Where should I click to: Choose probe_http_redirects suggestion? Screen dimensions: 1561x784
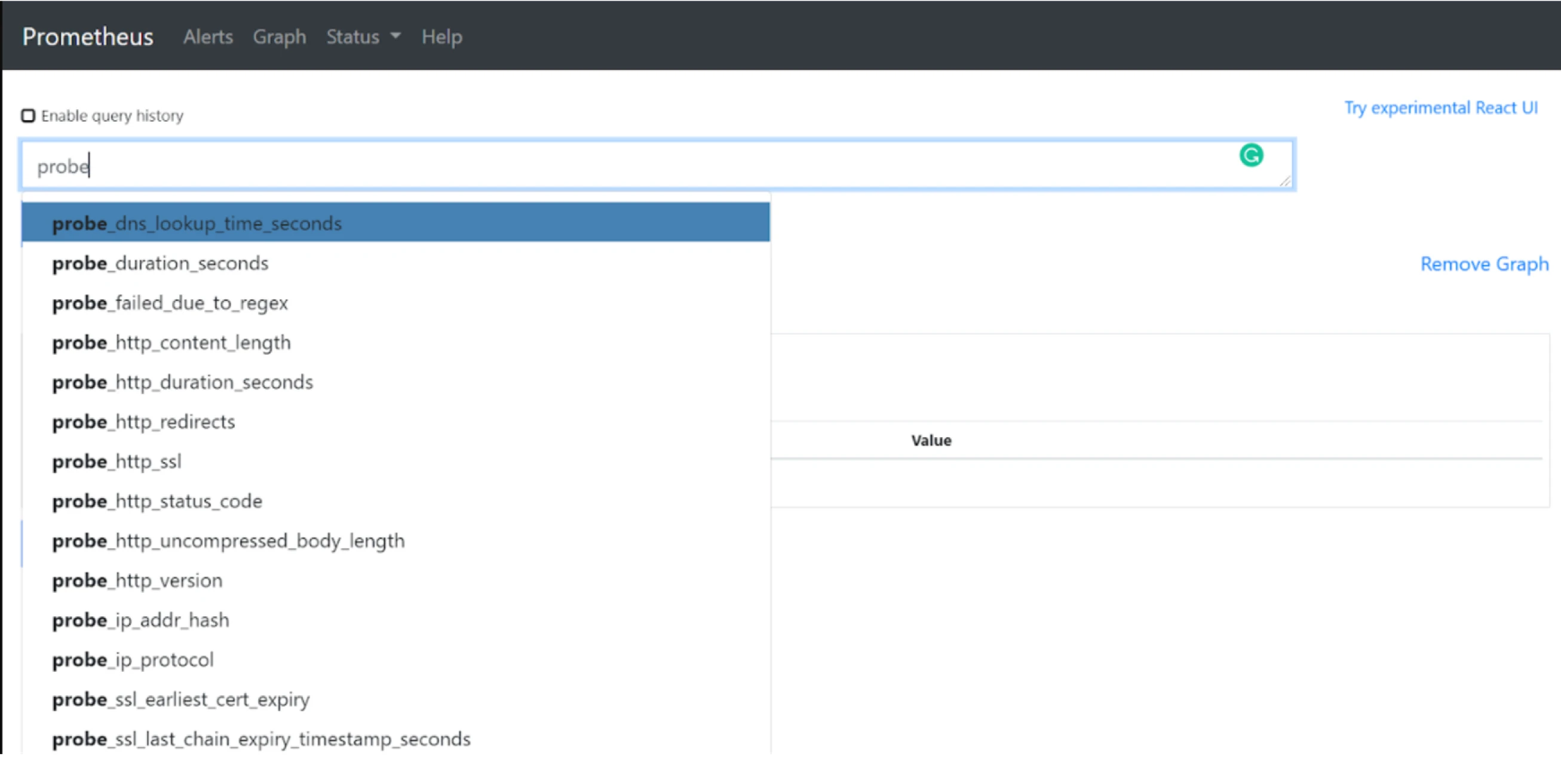[x=395, y=421]
